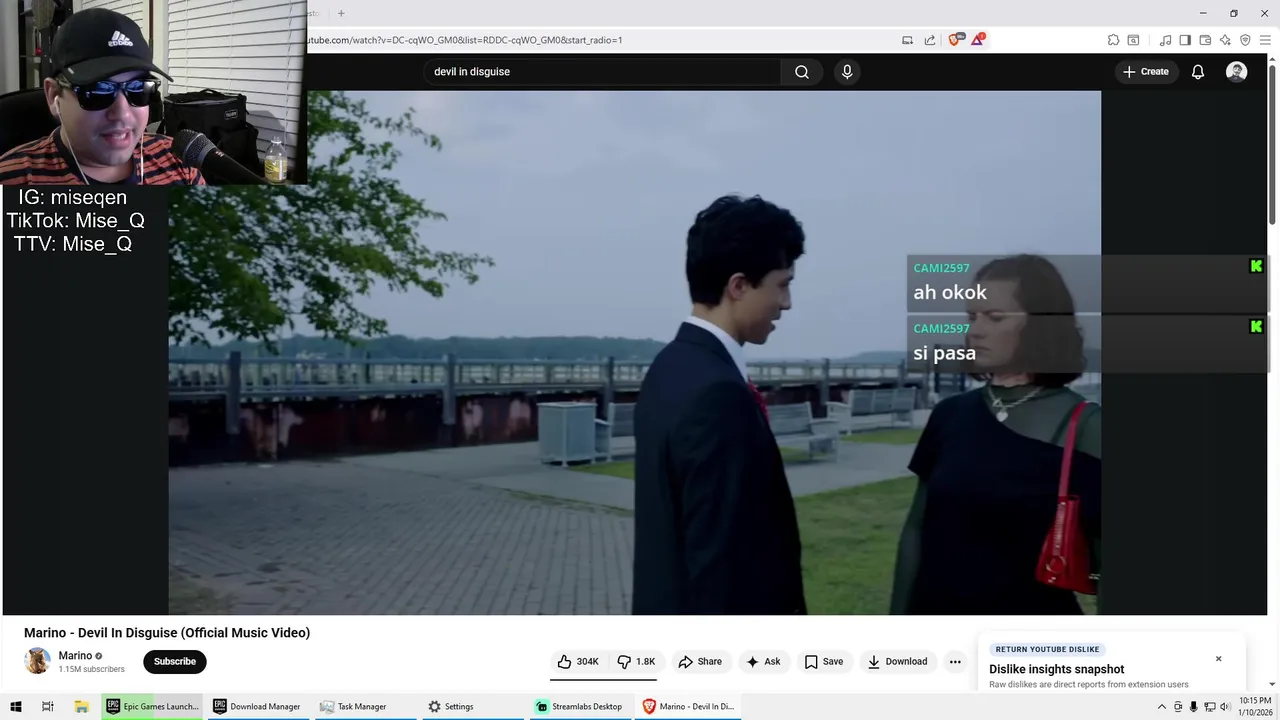Click the YouTube search box with 'devil in disguise'
Image resolution: width=1280 pixels, height=720 pixels.
pos(603,72)
